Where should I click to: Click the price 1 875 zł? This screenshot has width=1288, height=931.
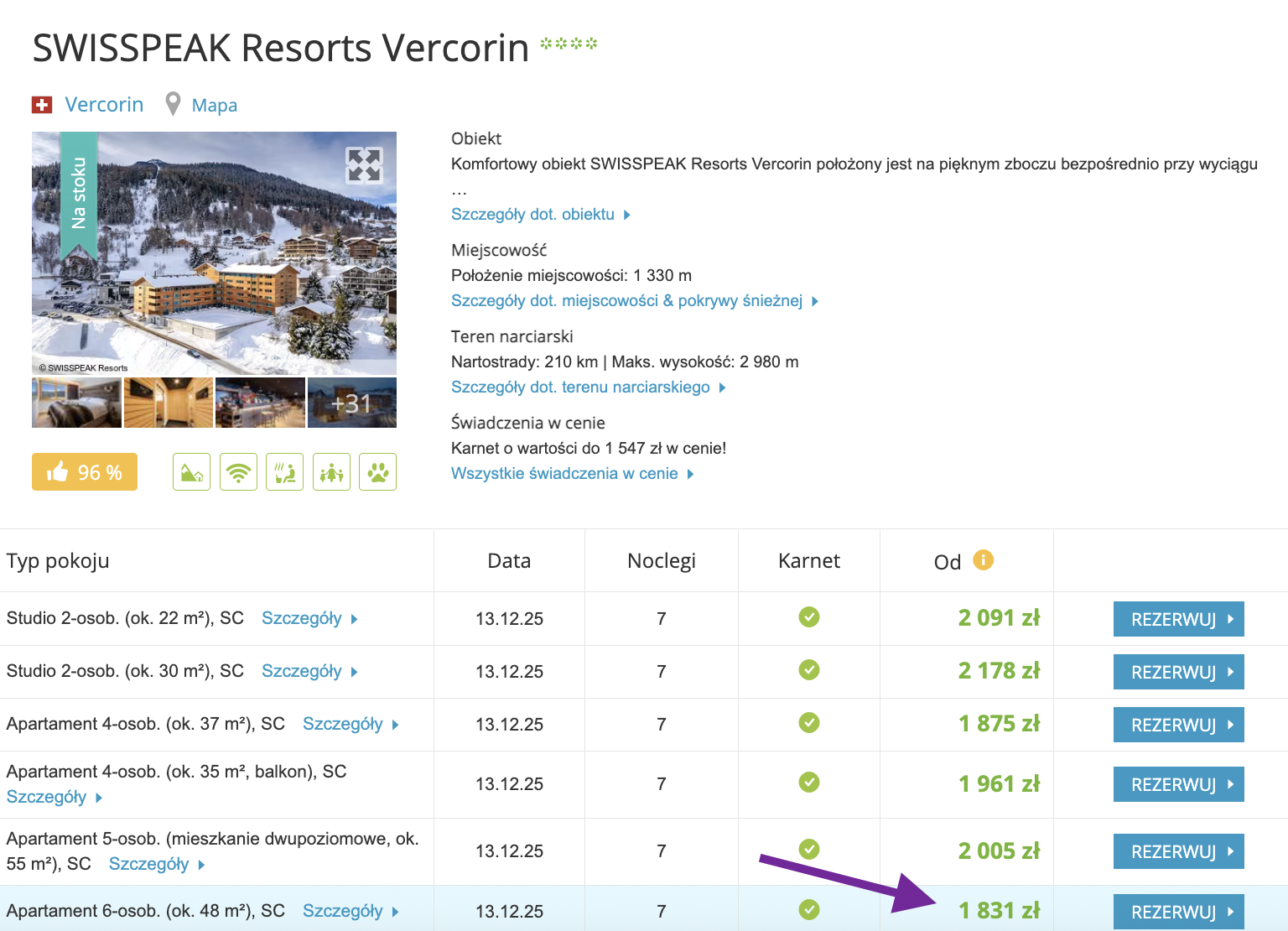click(x=999, y=724)
